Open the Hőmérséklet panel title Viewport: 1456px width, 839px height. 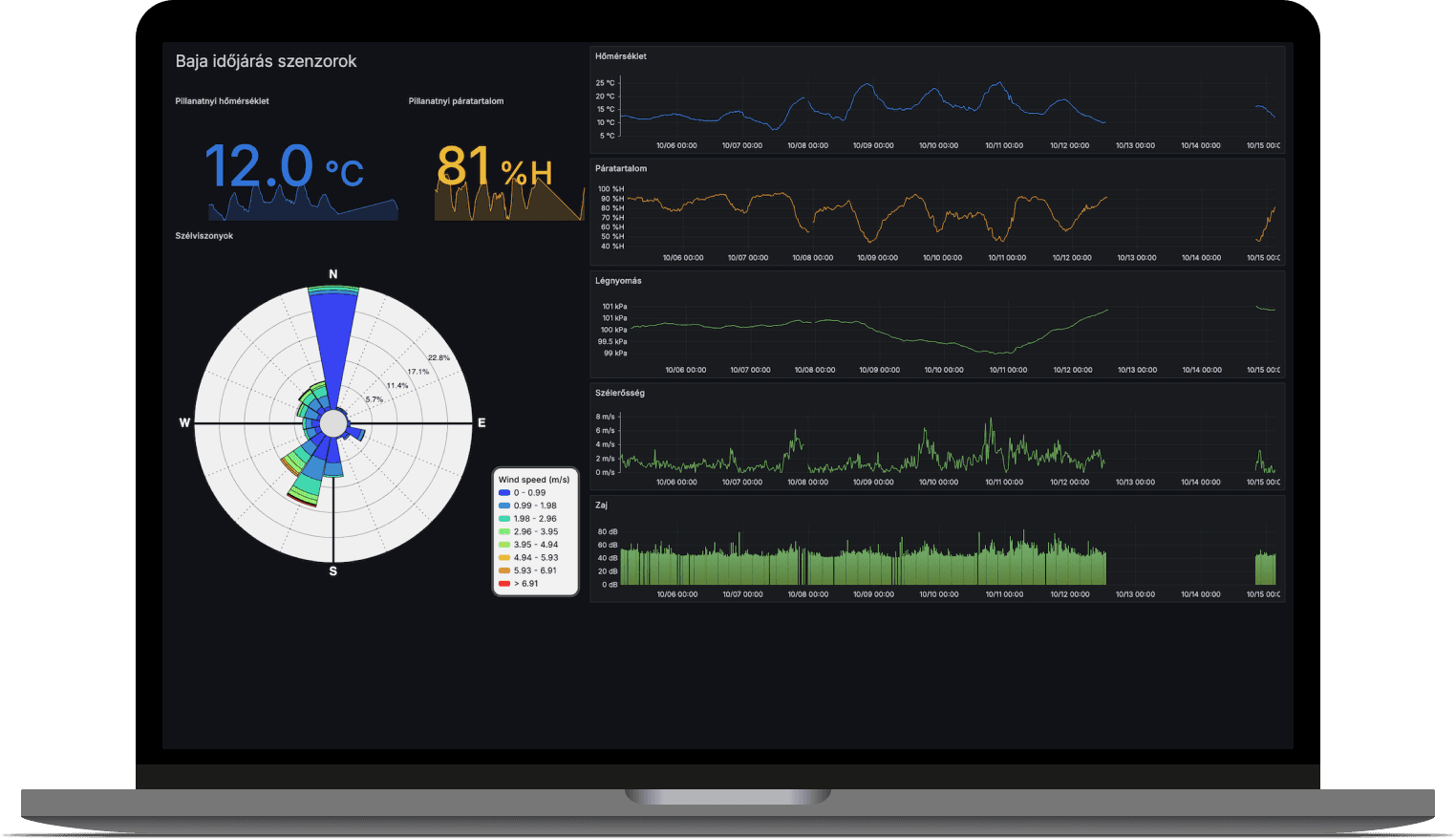click(x=621, y=56)
